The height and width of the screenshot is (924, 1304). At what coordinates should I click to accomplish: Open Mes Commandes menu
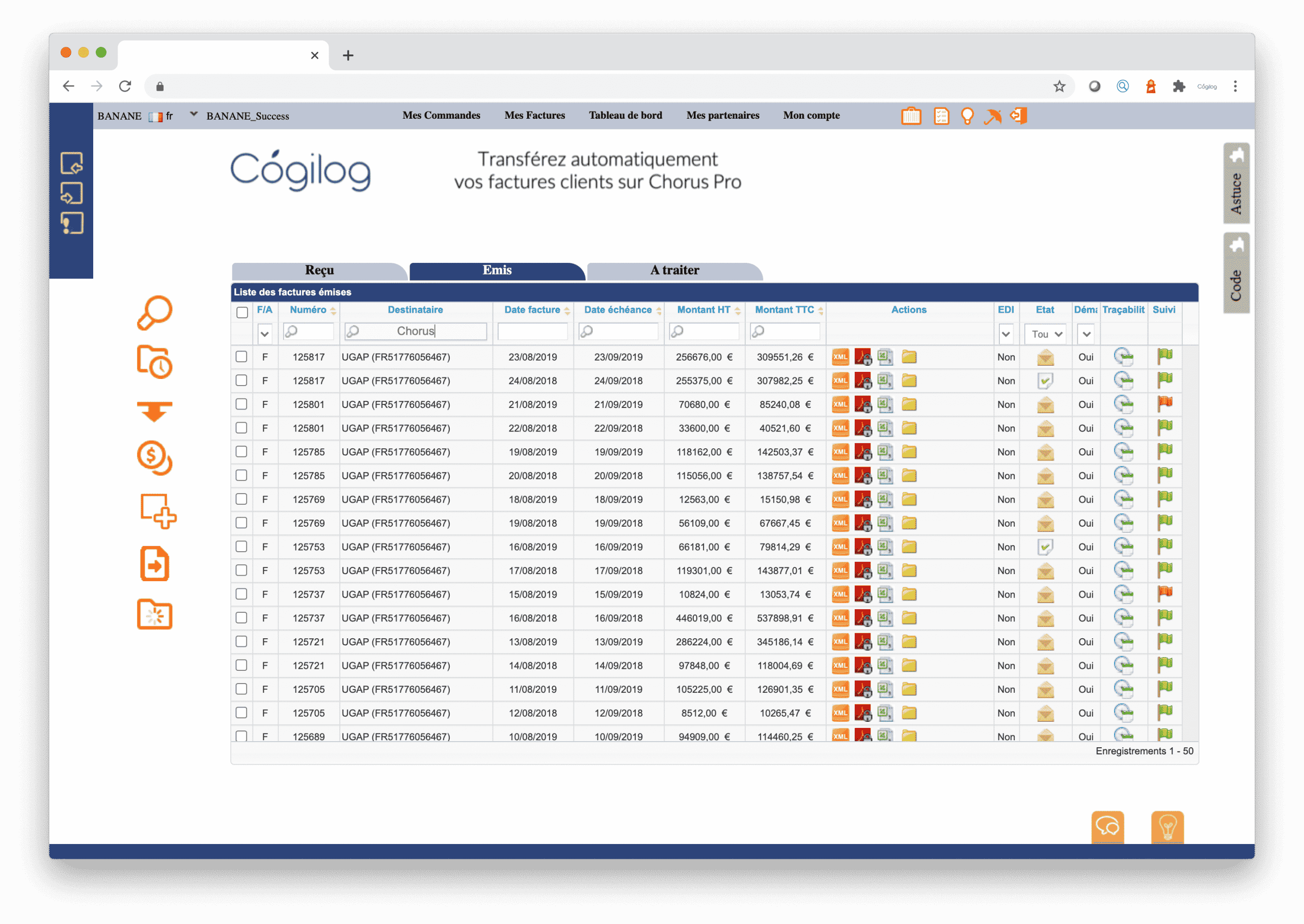coord(442,115)
